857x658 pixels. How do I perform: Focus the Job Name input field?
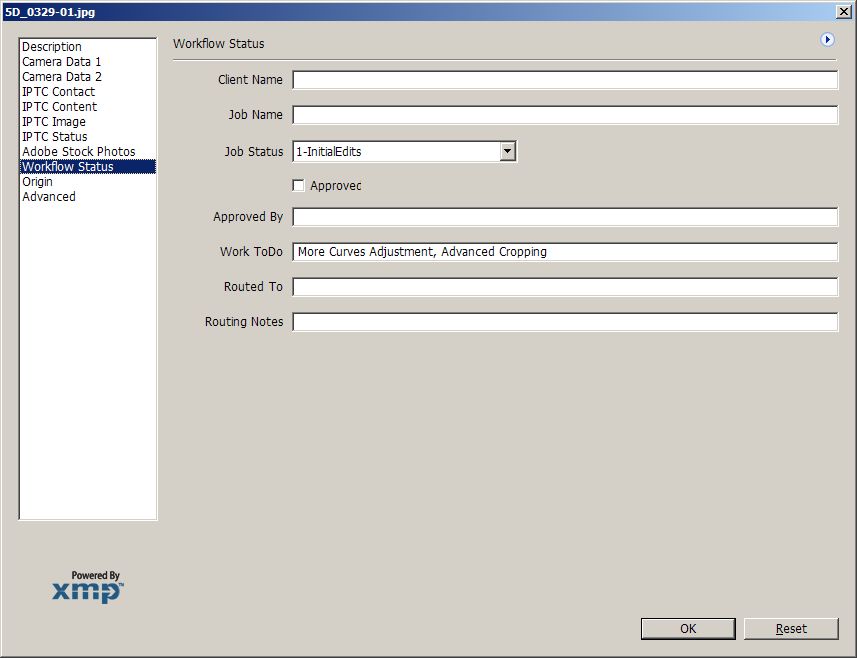point(565,115)
